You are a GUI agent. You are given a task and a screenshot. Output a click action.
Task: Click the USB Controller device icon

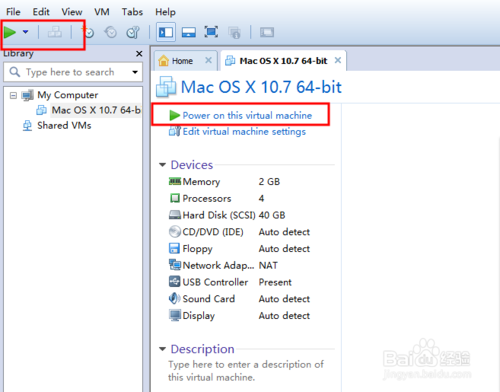[175, 282]
